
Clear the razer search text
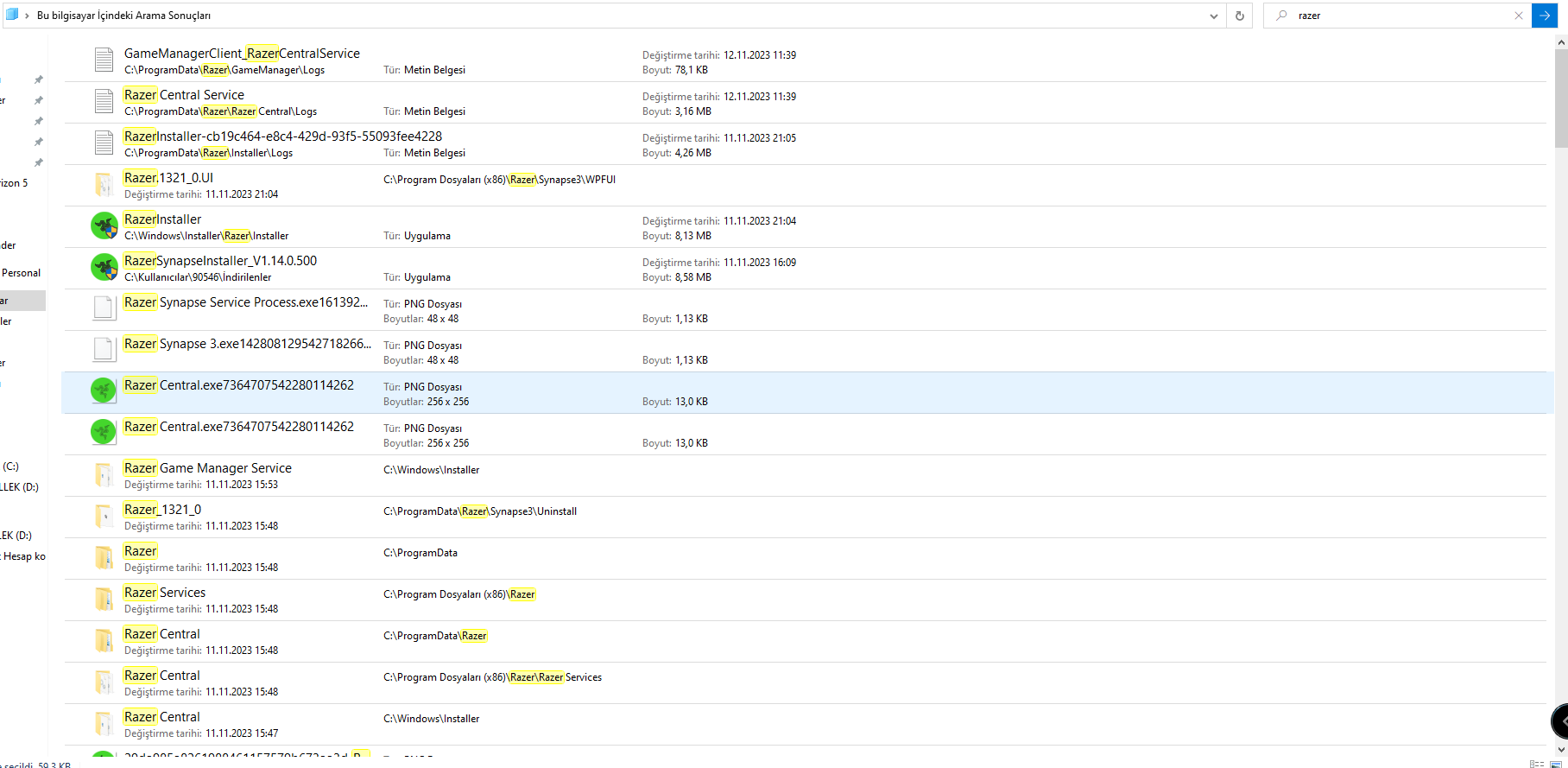pos(1519,16)
